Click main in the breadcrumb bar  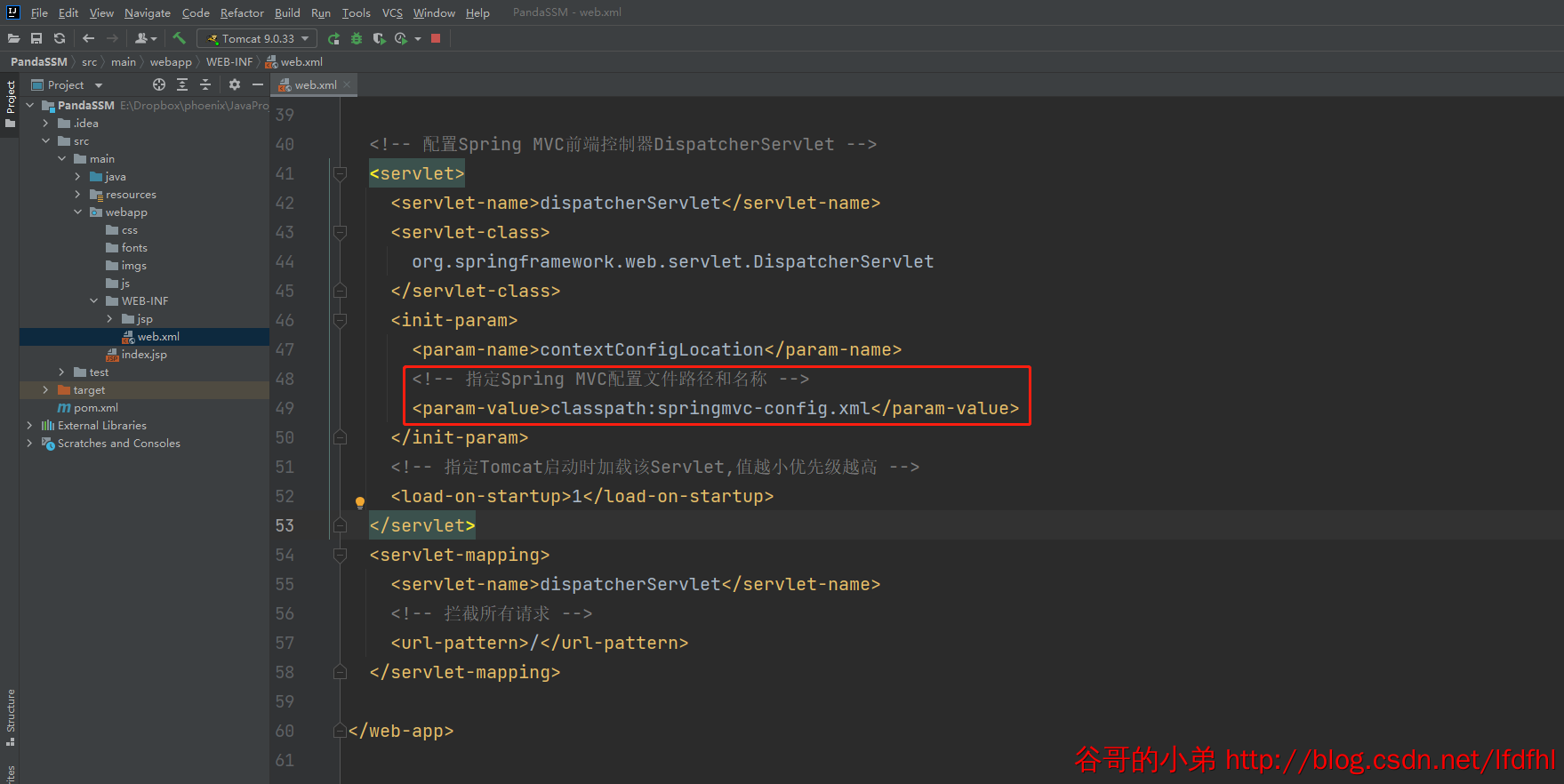[124, 62]
